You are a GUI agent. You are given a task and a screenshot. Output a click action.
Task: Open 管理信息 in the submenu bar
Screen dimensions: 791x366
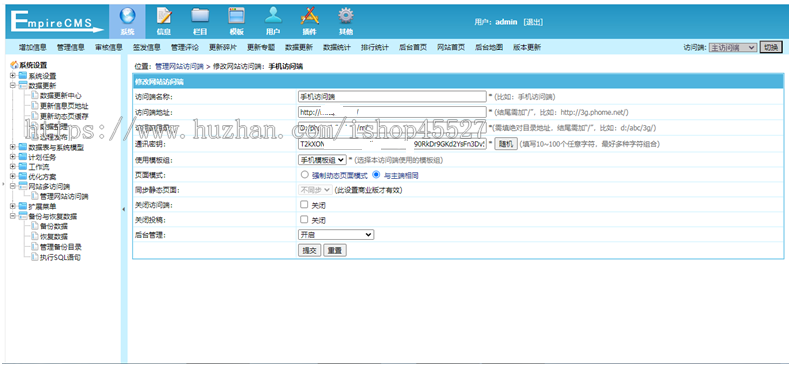pos(71,47)
